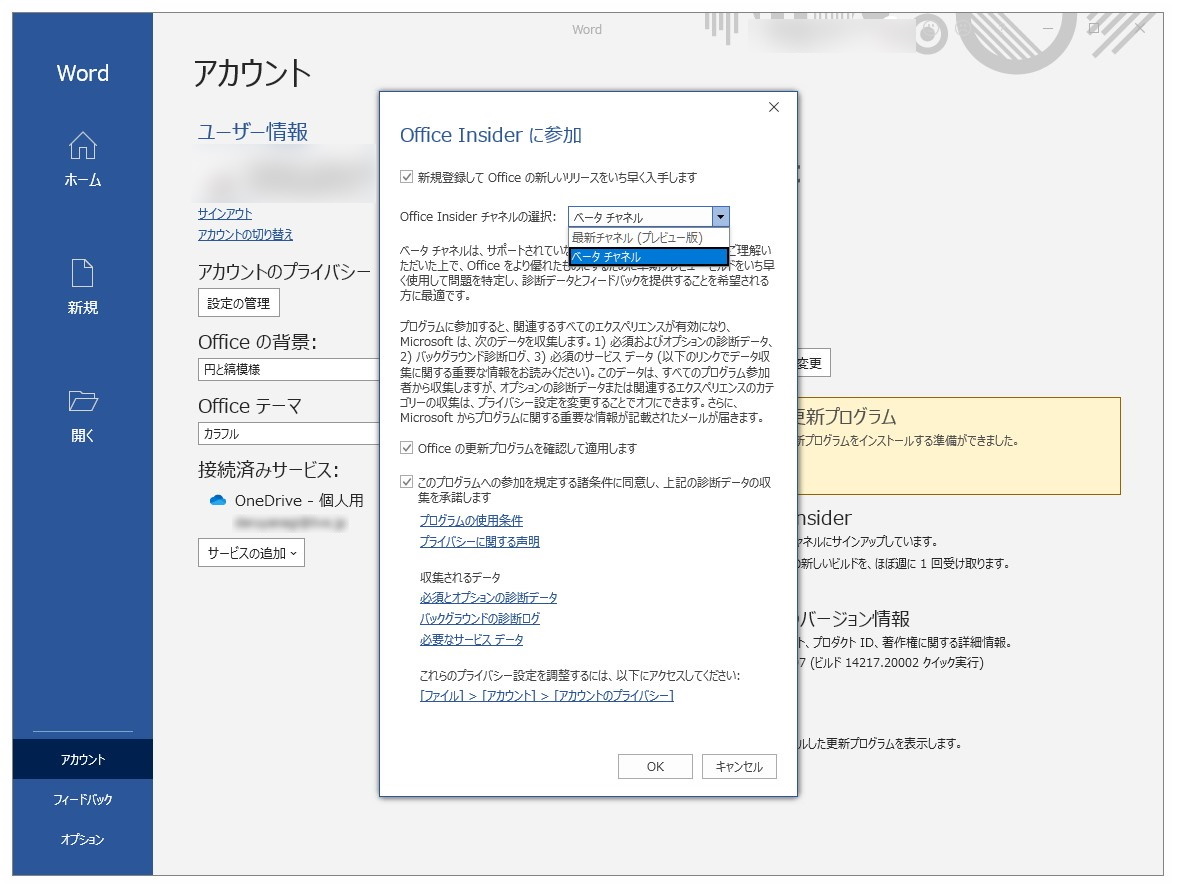1177x888 pixels.
Task: Open オプション from the sidebar
Action: coord(83,840)
